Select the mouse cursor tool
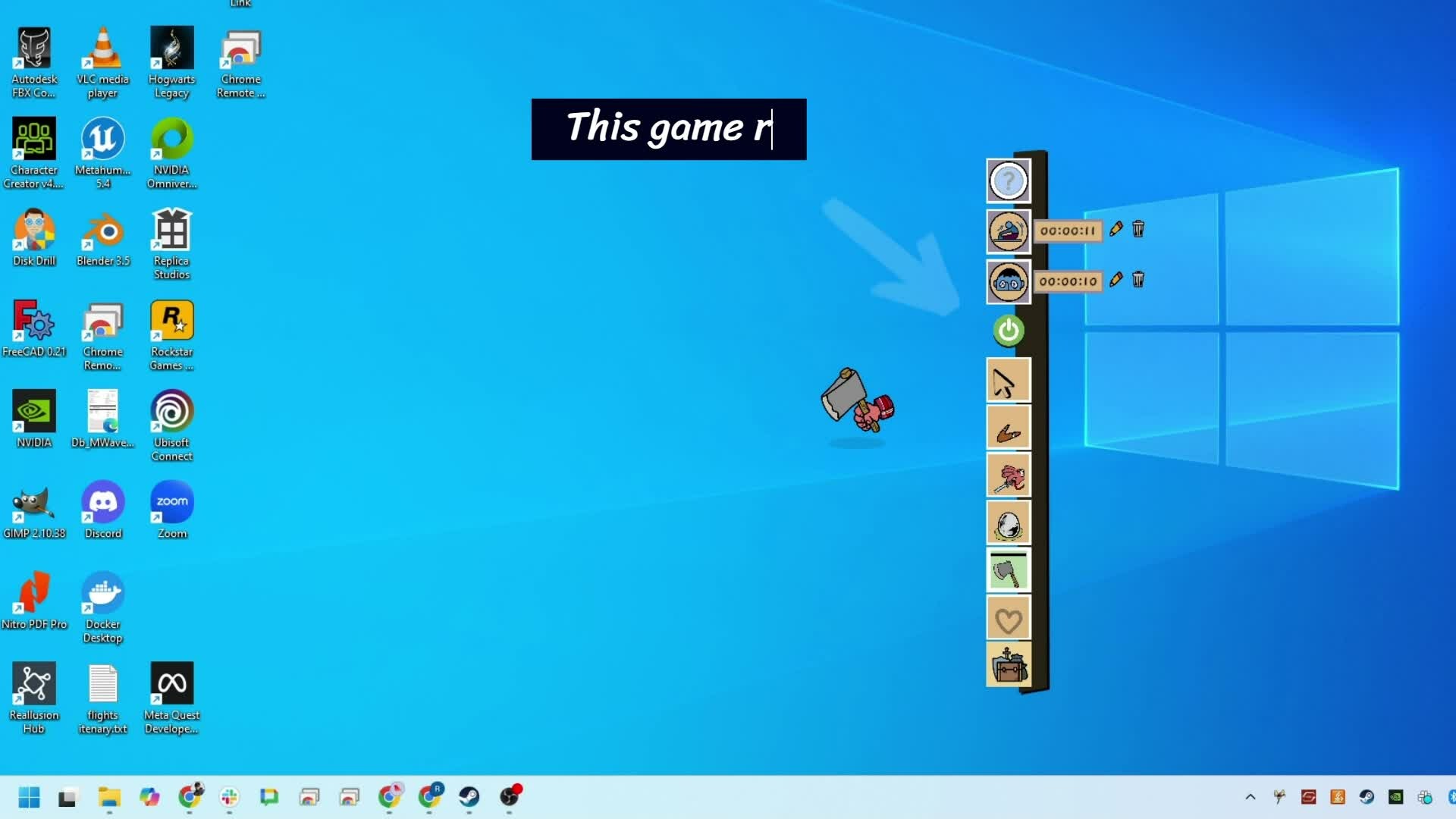This screenshot has height=819, width=1456. [1008, 381]
